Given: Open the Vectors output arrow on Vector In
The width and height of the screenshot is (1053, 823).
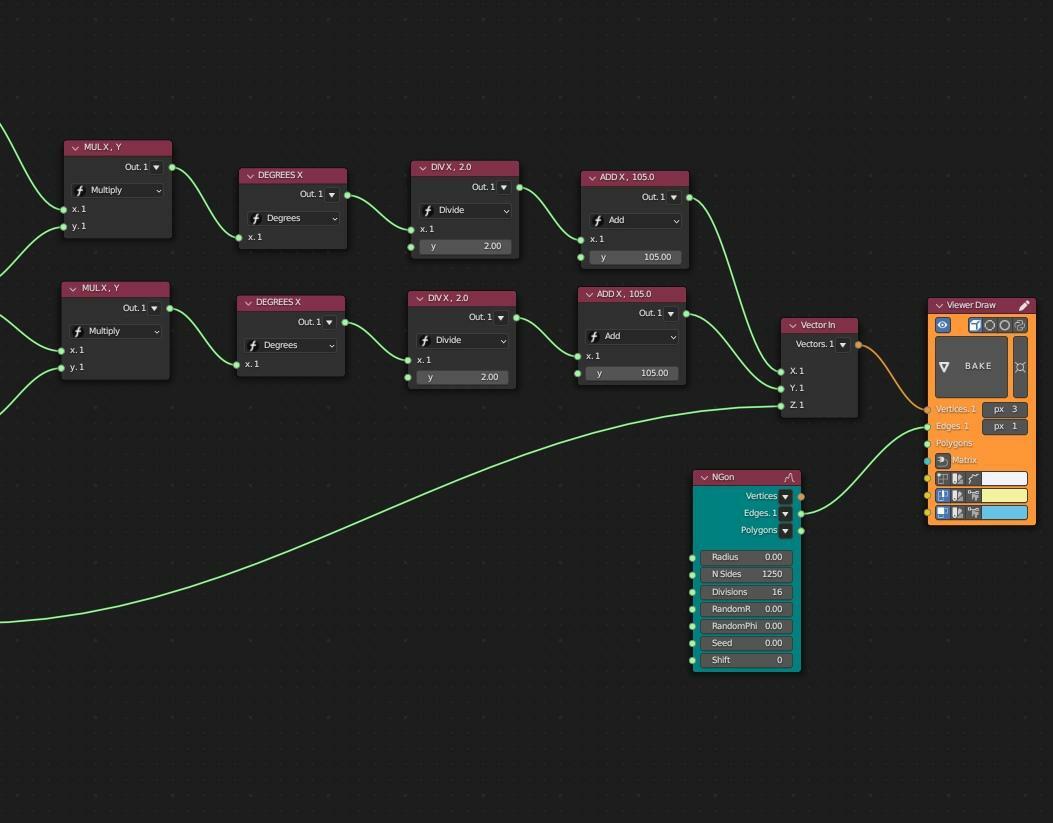Looking at the screenshot, I should [x=843, y=345].
